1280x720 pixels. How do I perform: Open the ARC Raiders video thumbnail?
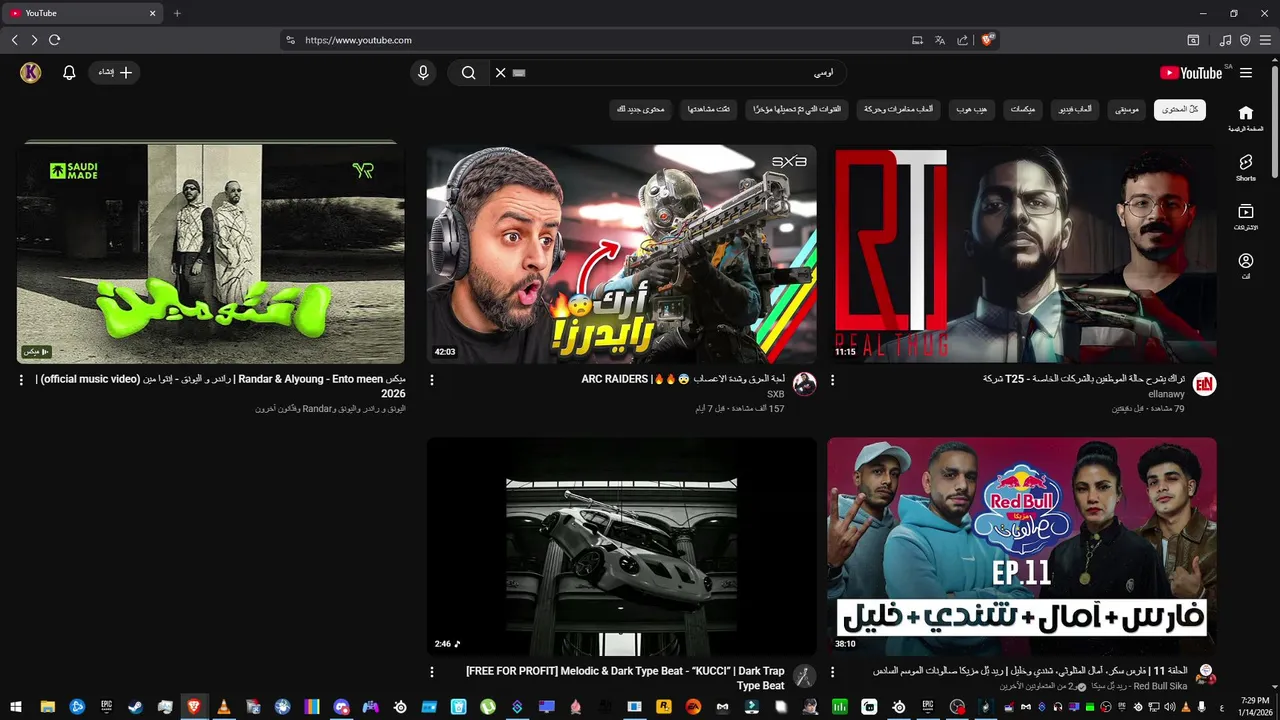pyautogui.click(x=621, y=254)
